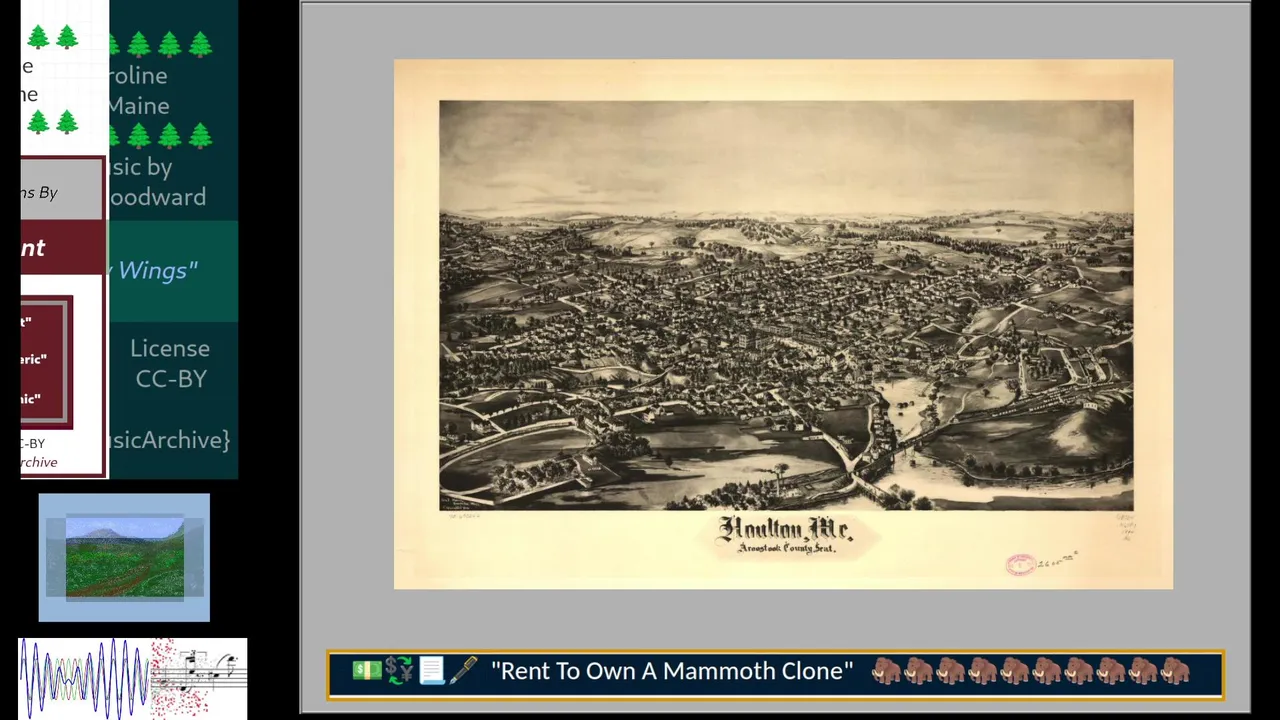Click the rightmost mammoth emoji in the banner
The image size is (1280, 720).
1175,671
